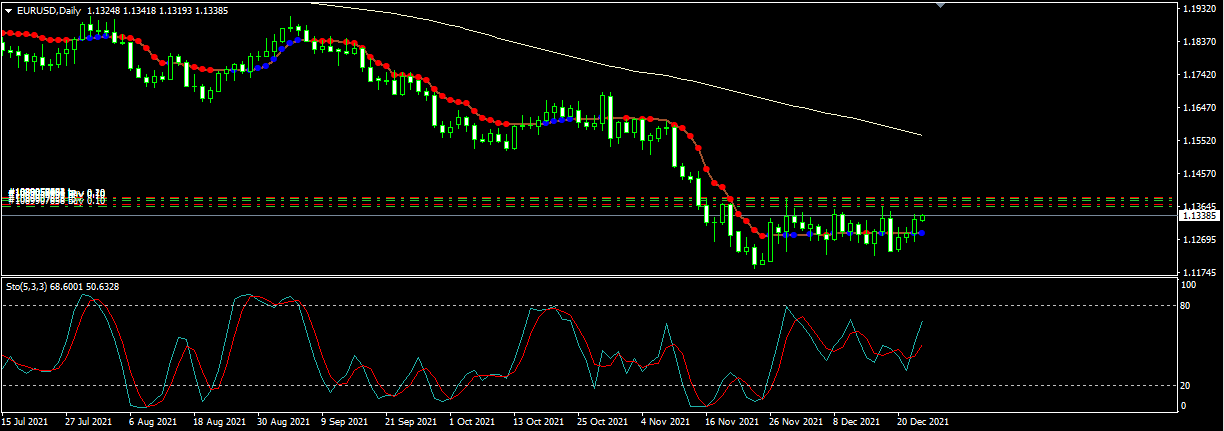Viewport: 1224px width, 431px height.
Task: Click the stochastic scale 100 label
Action: click(x=1189, y=285)
